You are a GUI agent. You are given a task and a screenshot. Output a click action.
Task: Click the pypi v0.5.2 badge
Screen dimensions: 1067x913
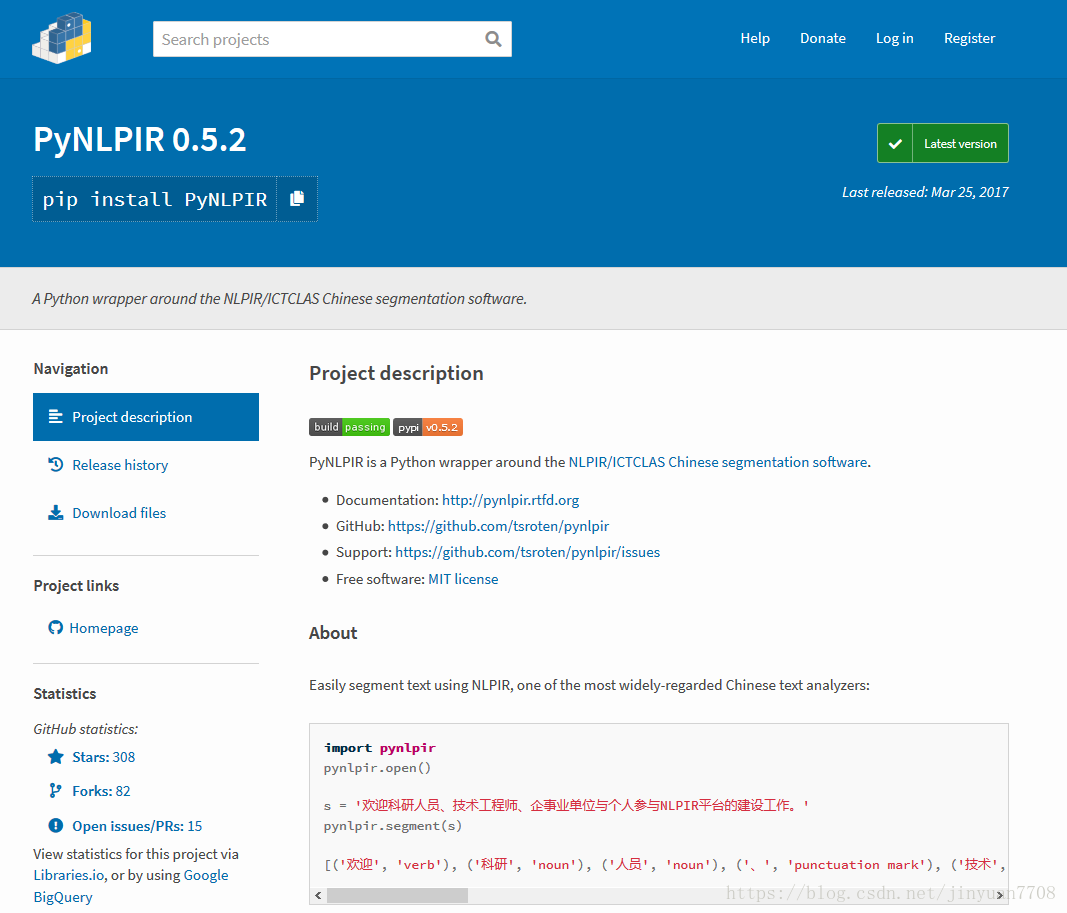(x=428, y=427)
